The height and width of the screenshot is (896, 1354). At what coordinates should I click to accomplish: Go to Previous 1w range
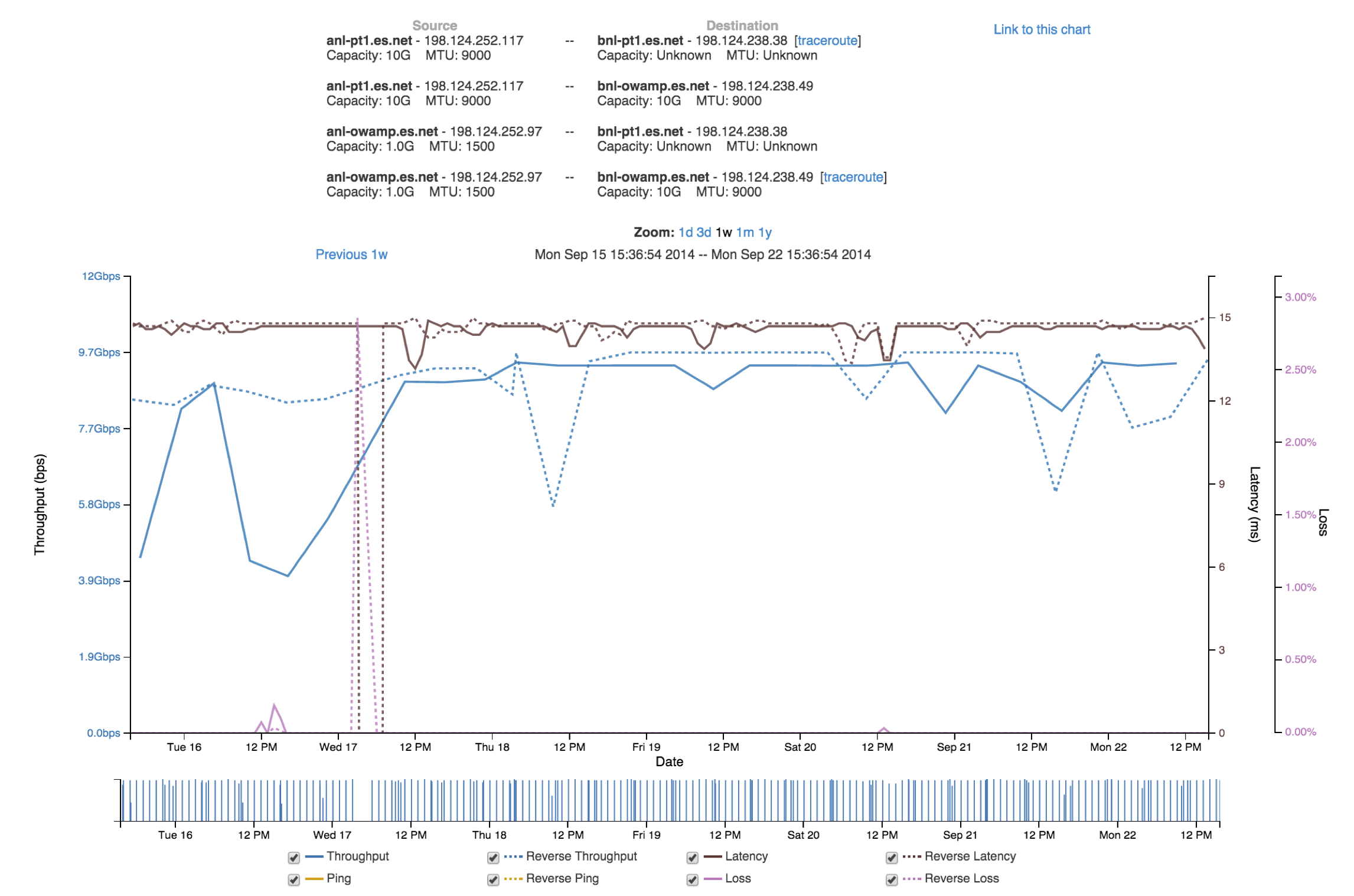351,254
